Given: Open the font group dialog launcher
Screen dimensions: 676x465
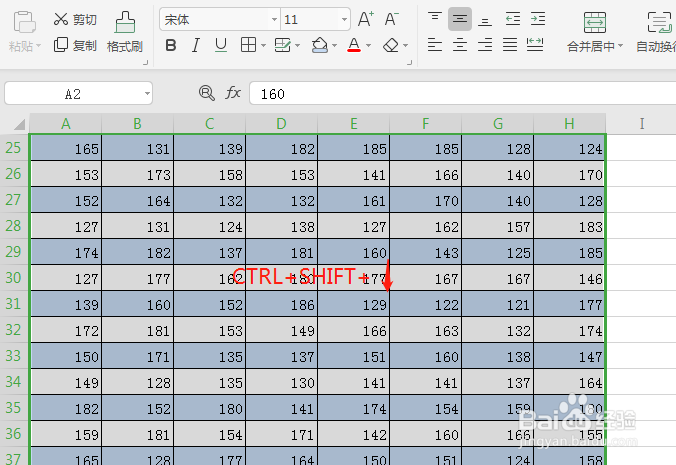Looking at the screenshot, I should coord(409,63).
